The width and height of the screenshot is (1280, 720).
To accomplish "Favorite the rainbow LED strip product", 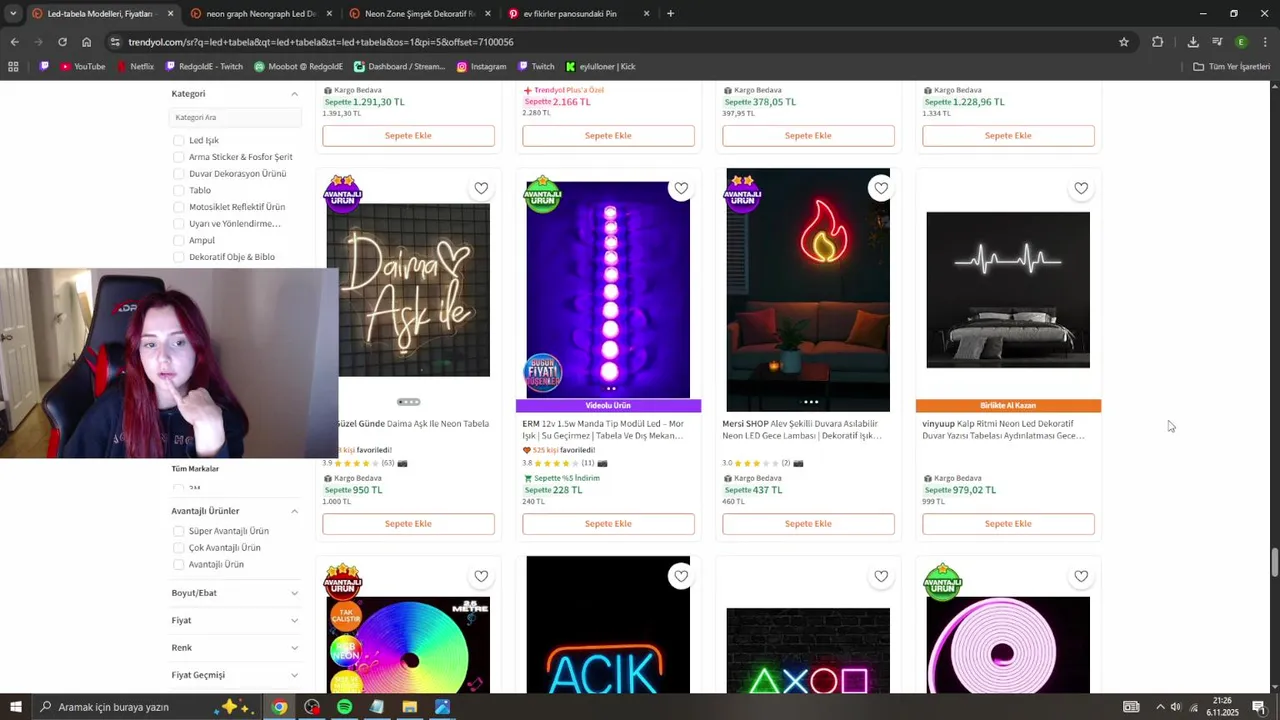I will click(481, 576).
